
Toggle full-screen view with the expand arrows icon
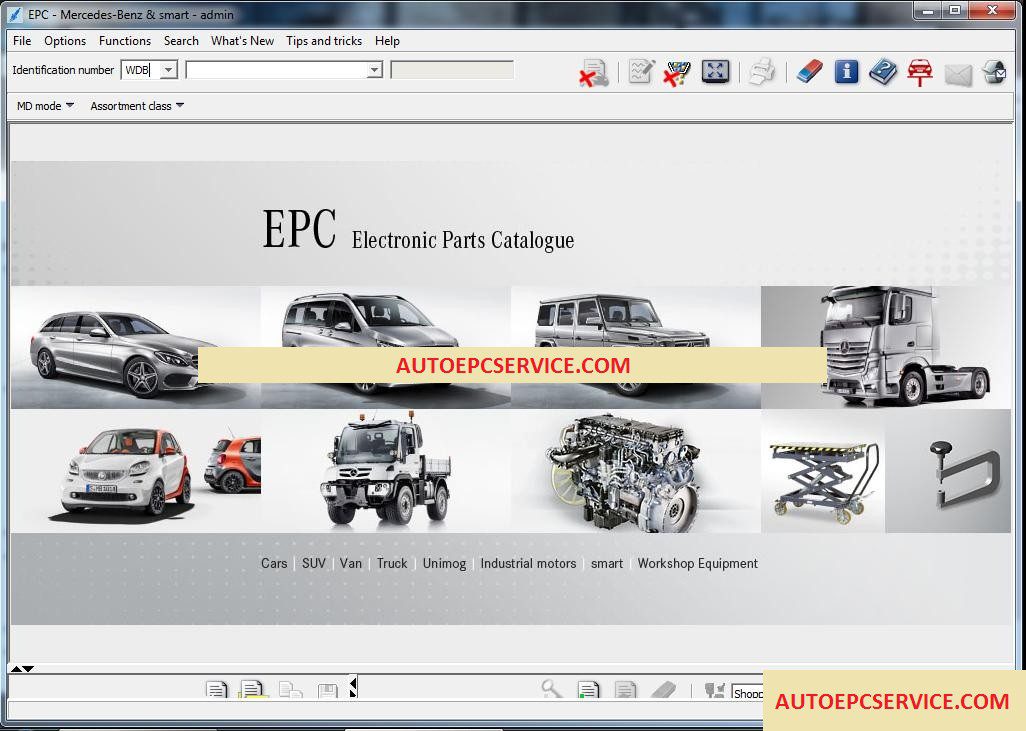[x=715, y=71]
